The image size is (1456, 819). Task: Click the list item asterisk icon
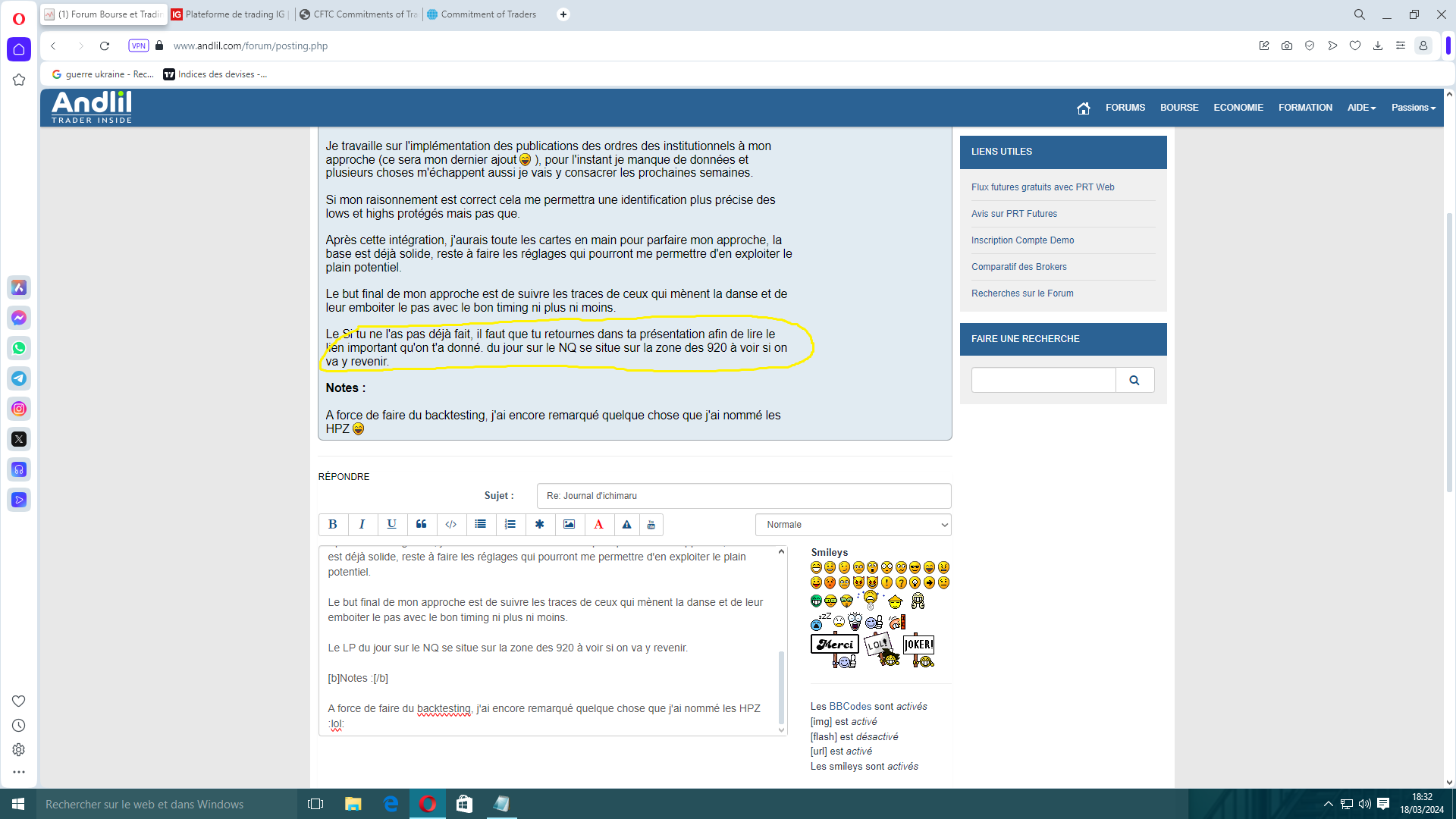(539, 525)
